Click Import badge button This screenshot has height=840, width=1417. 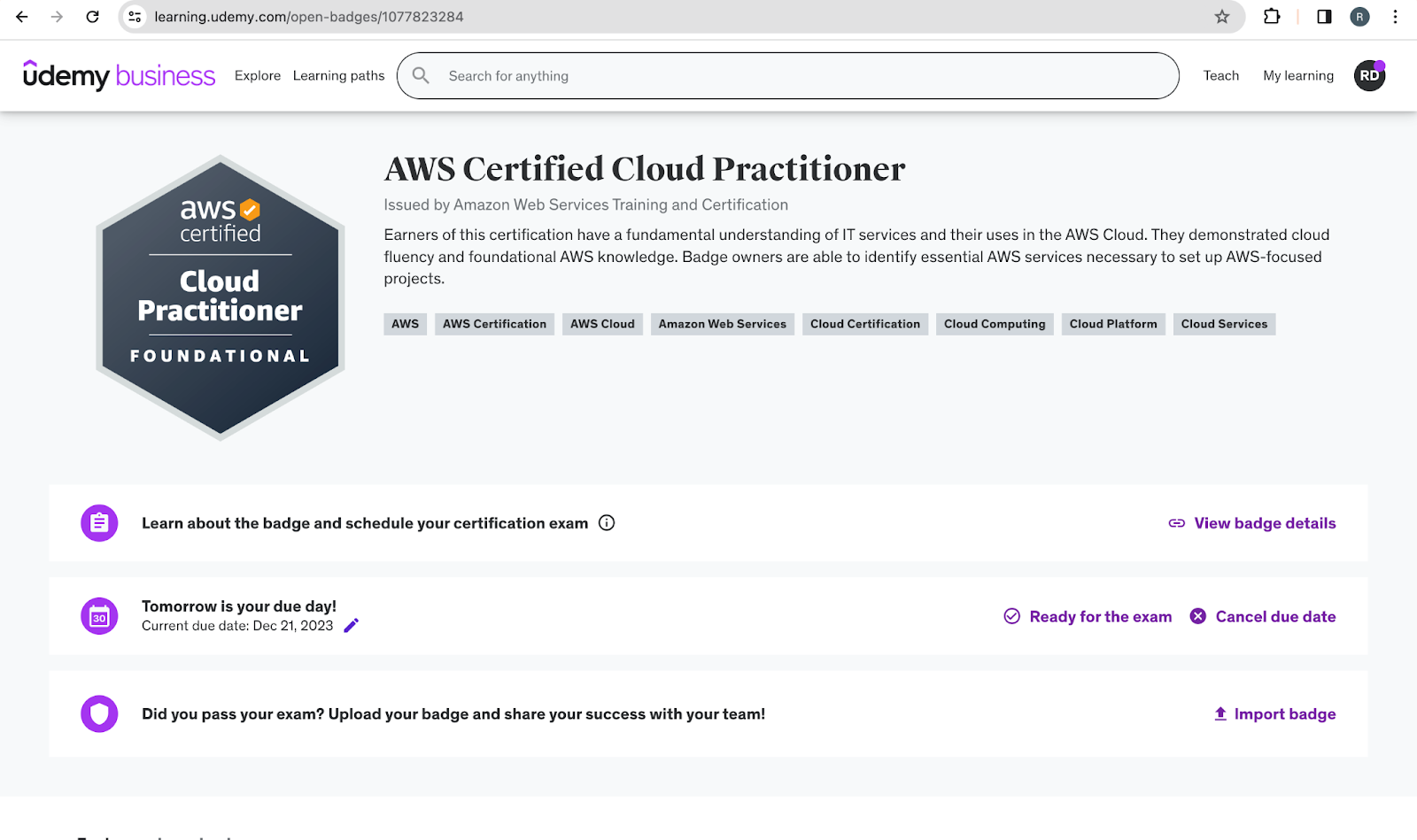click(1274, 714)
